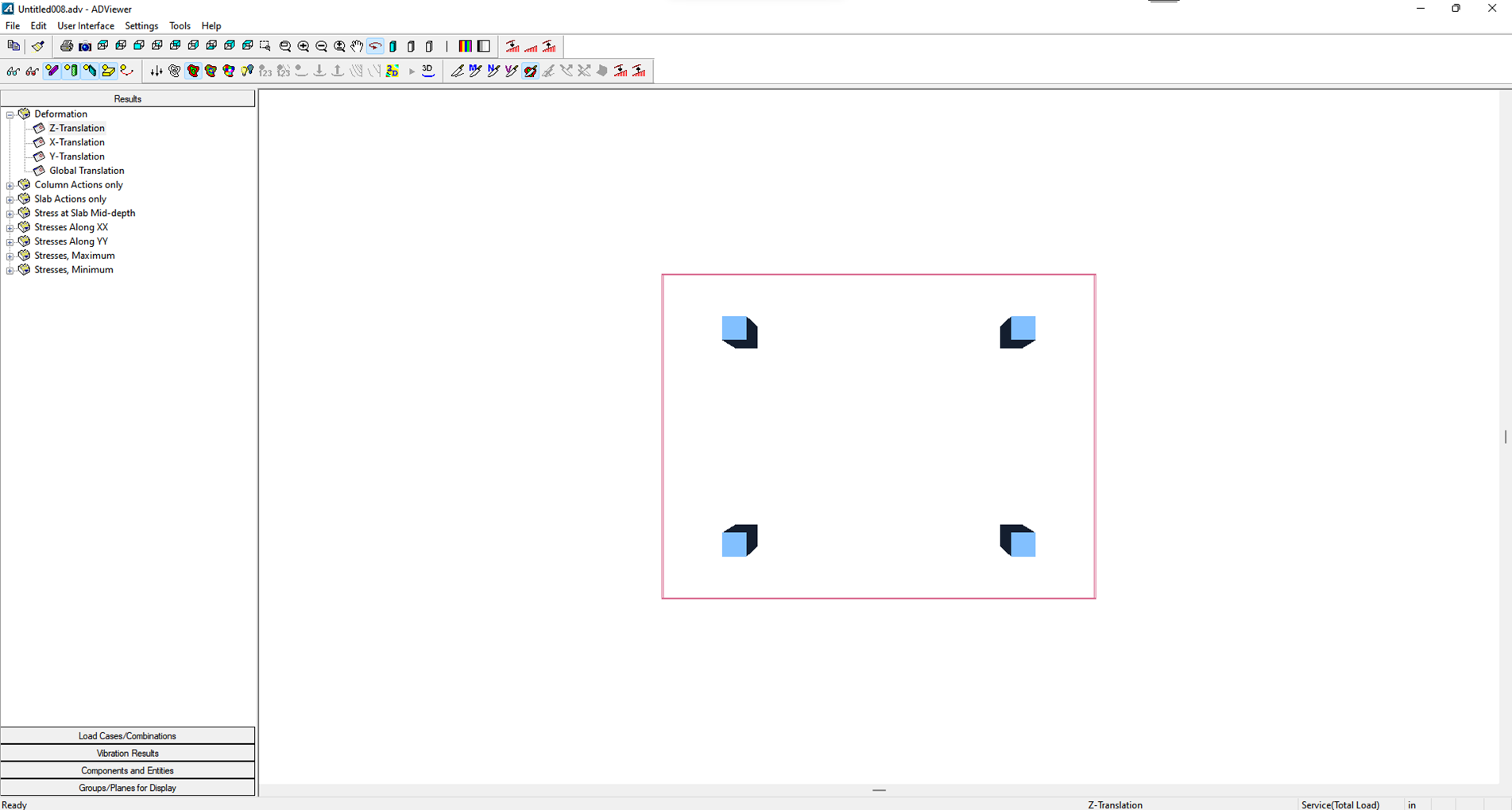Click the print icon in the toolbar
Screen dimensions: 1512x810
67,46
